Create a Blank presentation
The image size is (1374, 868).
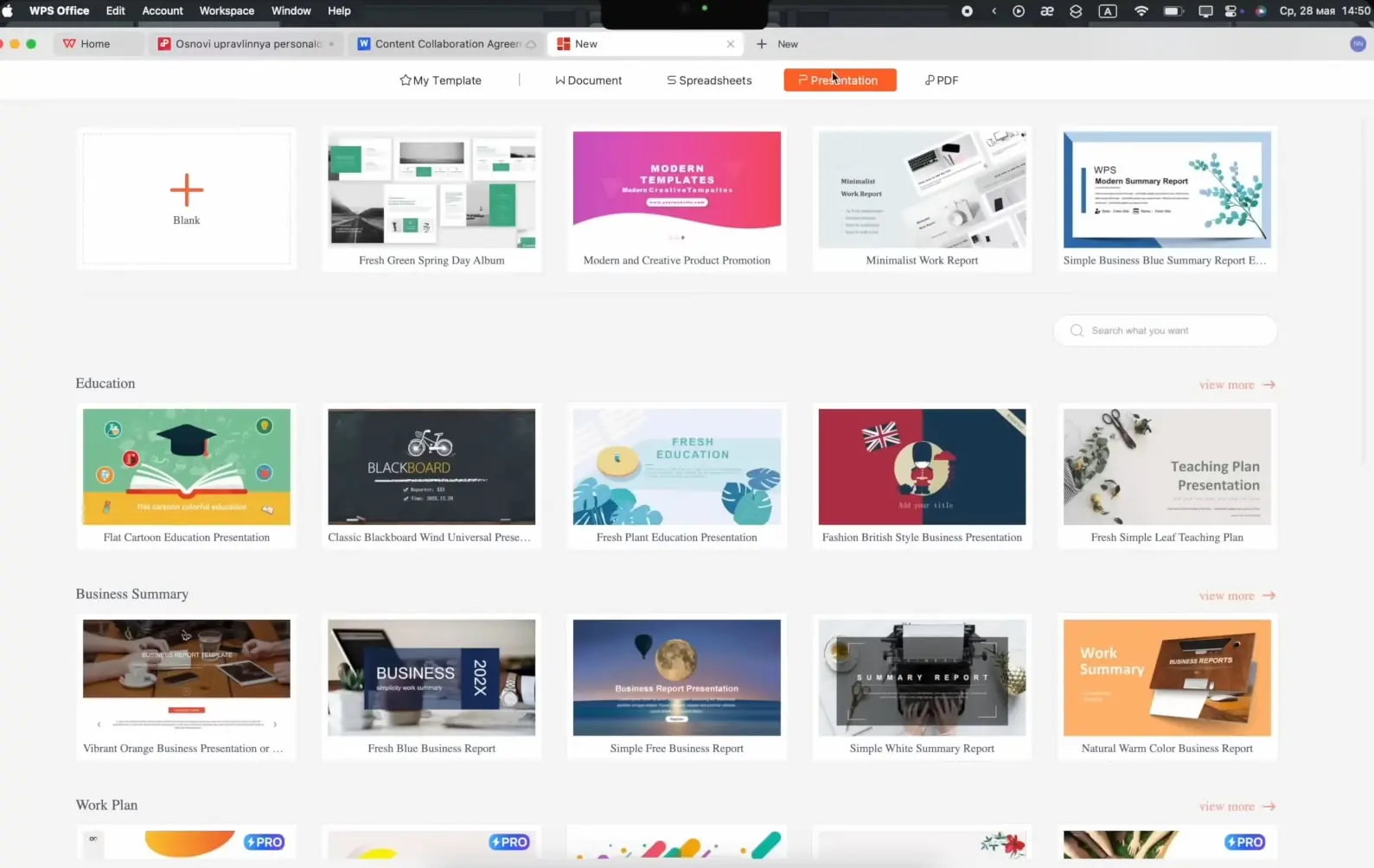[186, 199]
